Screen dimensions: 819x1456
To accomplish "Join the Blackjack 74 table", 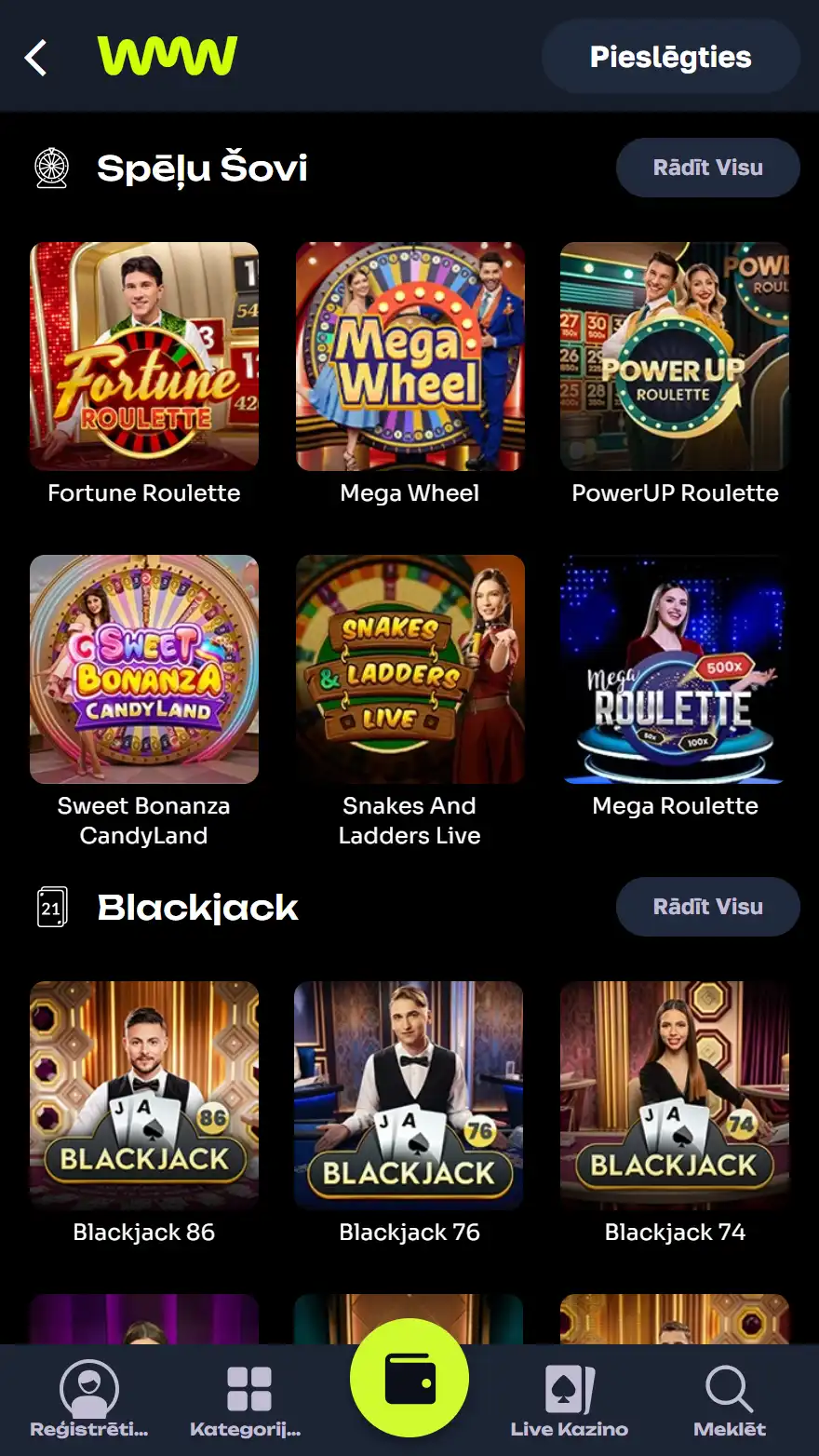I will (674, 1097).
